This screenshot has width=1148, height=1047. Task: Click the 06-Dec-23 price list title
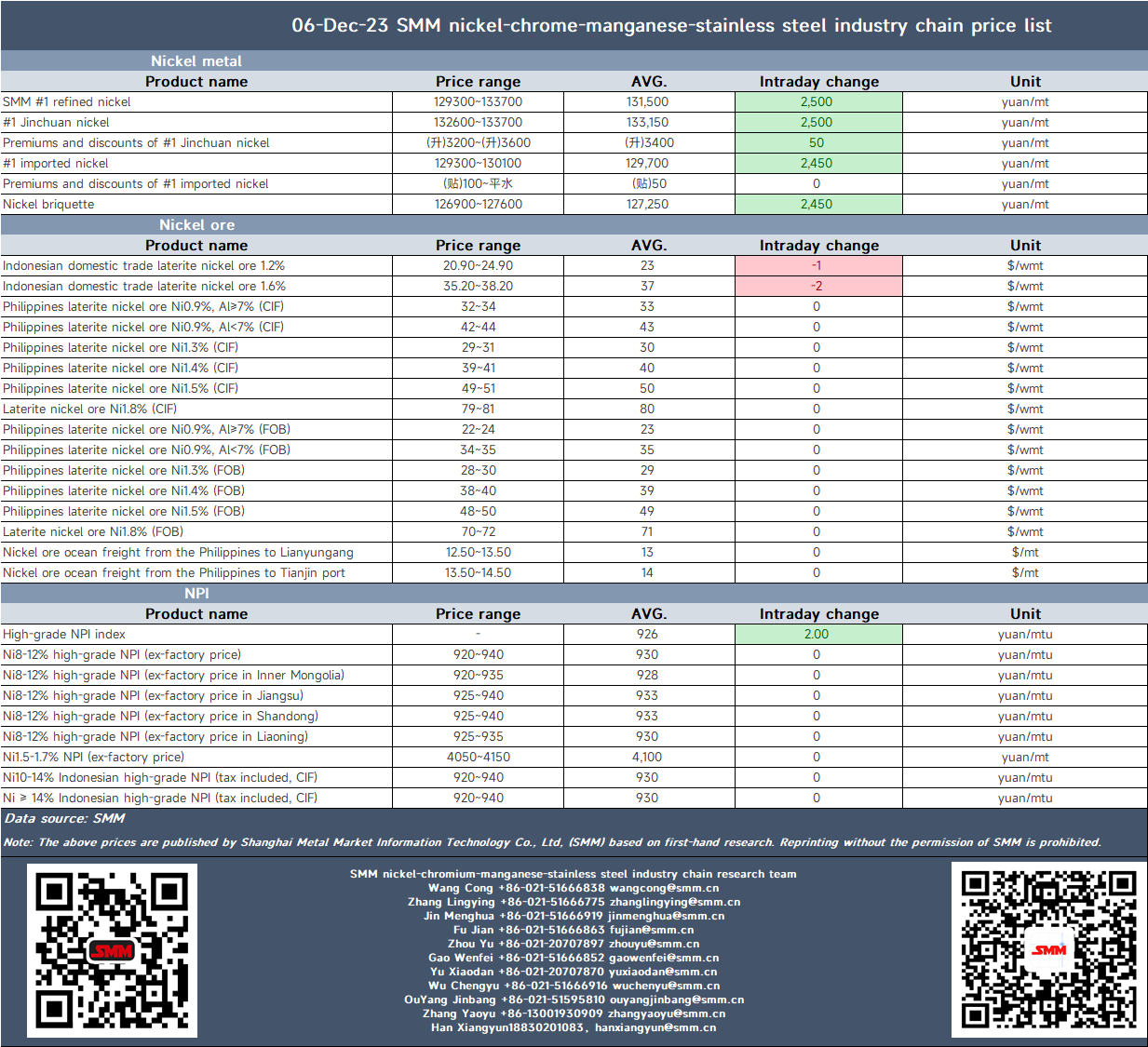[671, 26]
